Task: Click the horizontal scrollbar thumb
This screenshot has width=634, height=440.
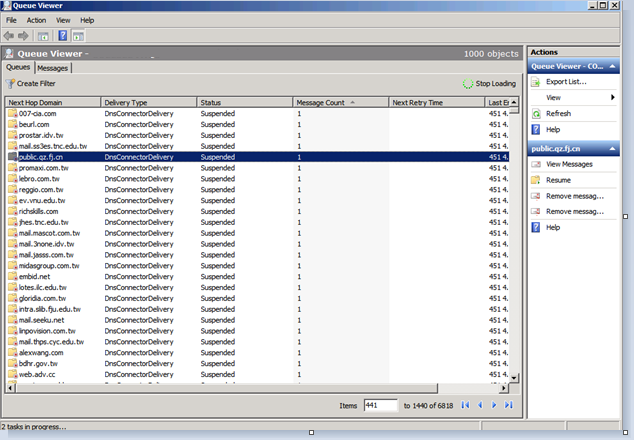Action: pyautogui.click(x=226, y=388)
